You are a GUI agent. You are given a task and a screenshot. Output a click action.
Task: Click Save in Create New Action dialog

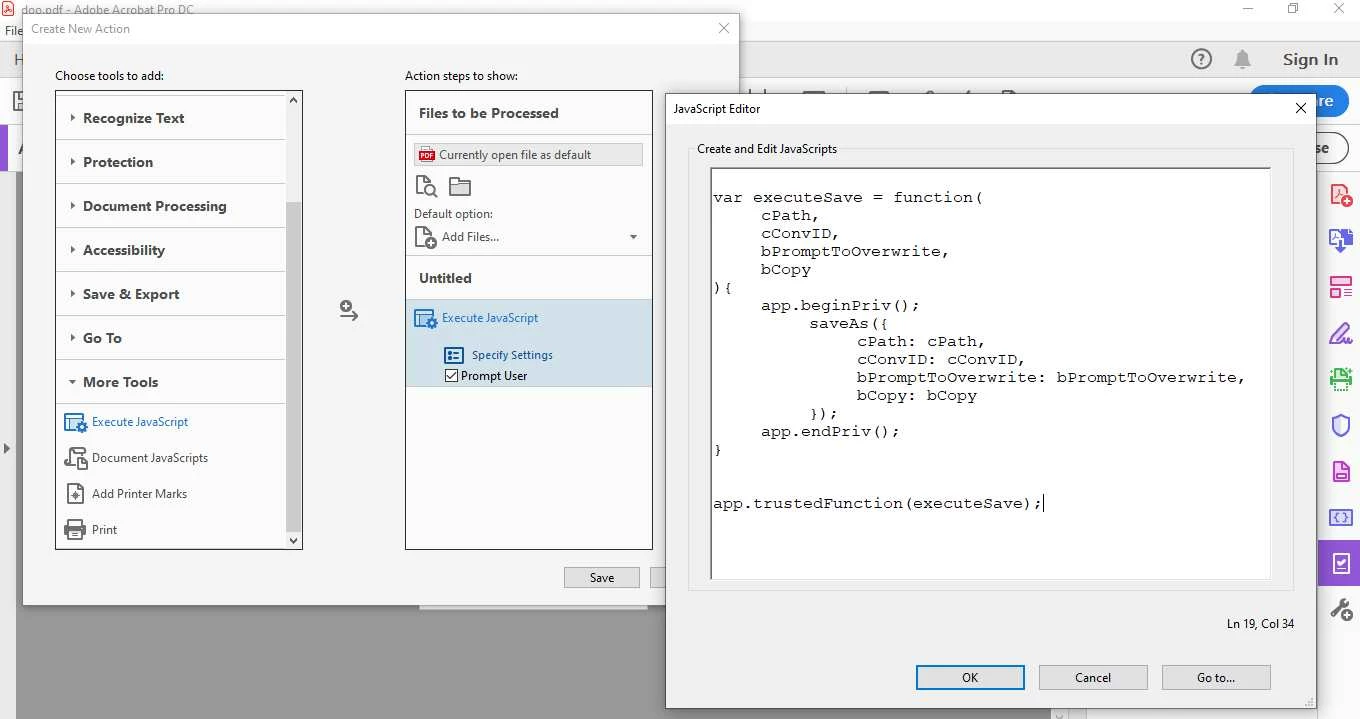pyautogui.click(x=602, y=578)
